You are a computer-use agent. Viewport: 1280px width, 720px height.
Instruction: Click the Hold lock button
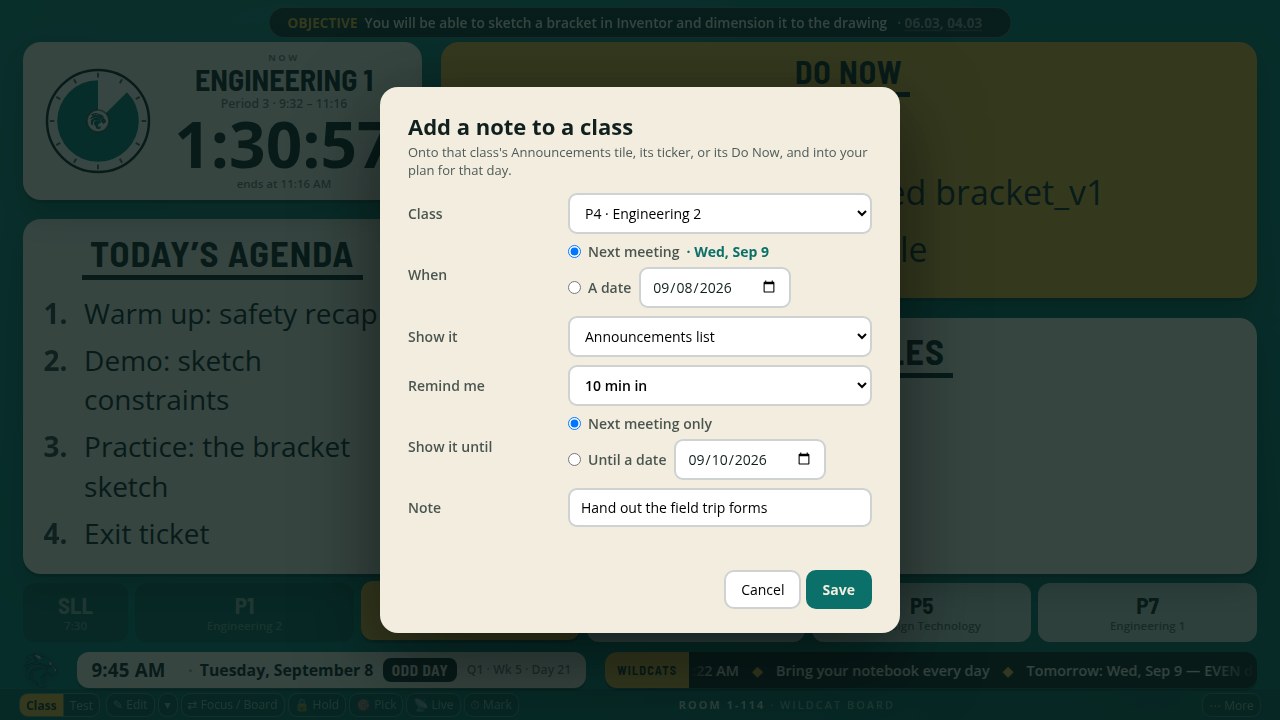point(317,705)
